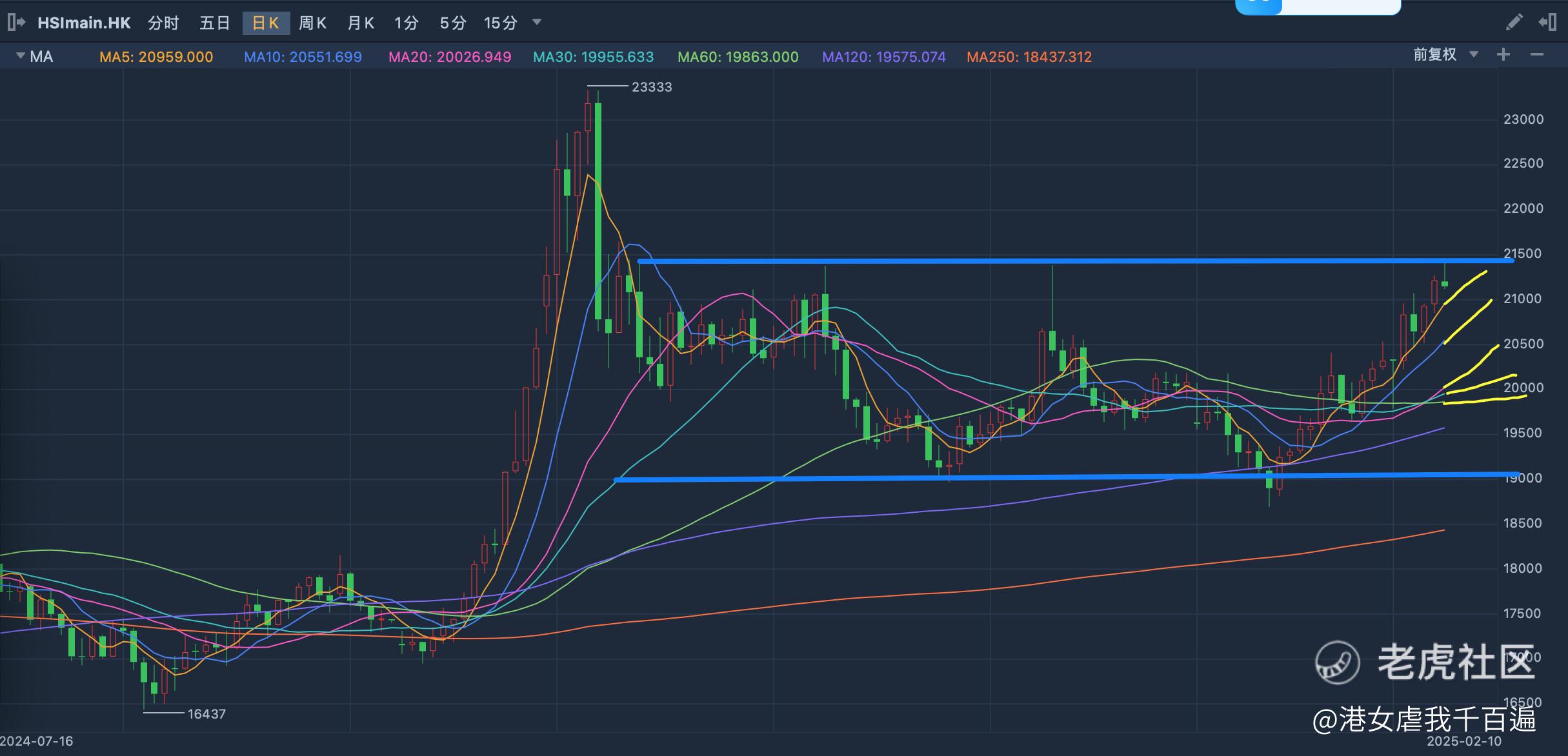The image size is (1568, 756).
Task: Click the MA20: 20026.949 value
Action: tap(450, 57)
